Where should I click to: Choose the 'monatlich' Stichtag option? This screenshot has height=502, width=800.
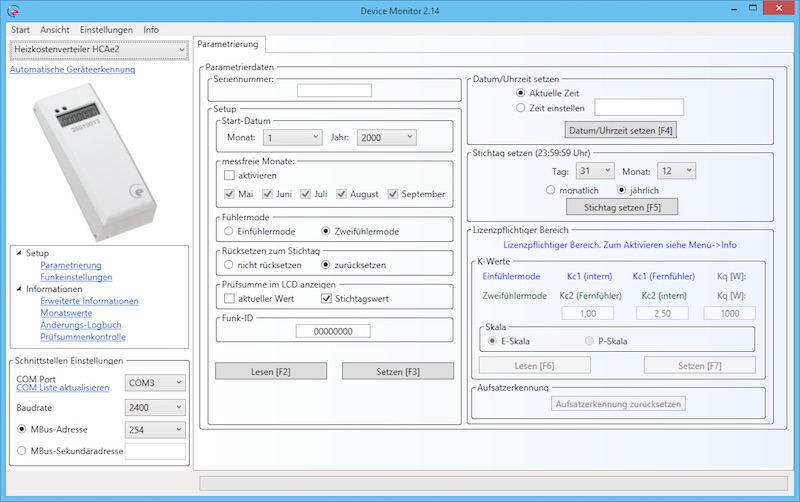click(x=551, y=189)
